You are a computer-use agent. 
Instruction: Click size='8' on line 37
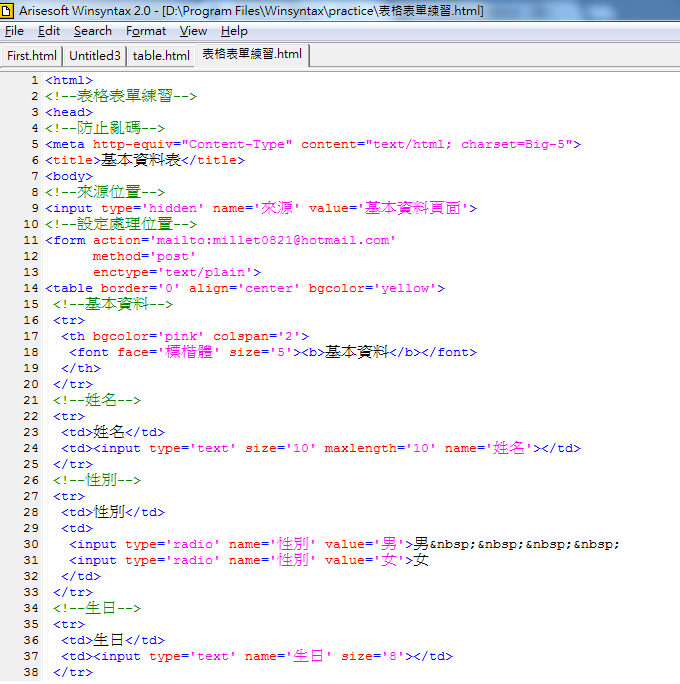point(373,657)
